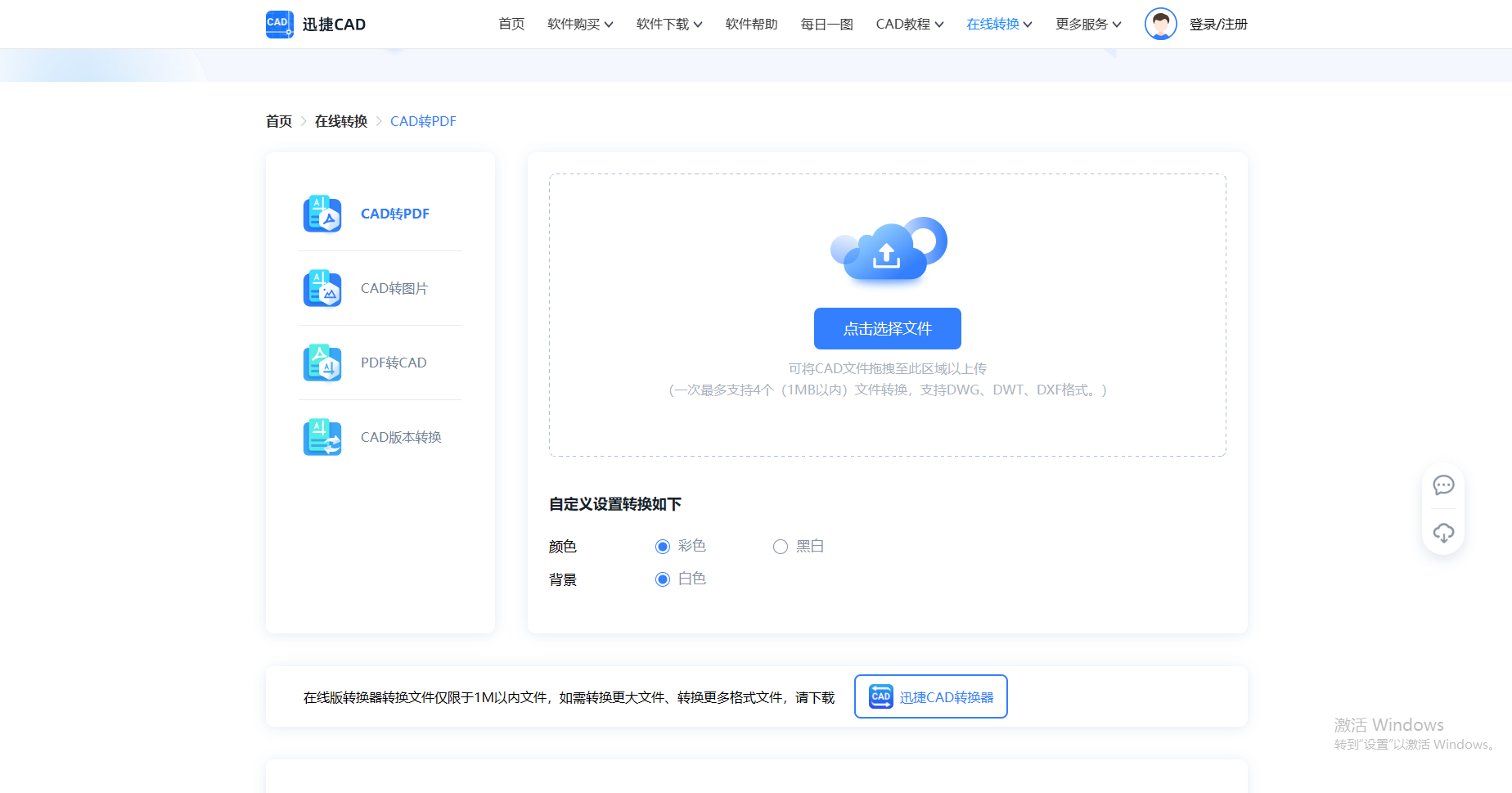Select the 彩色 color radio button
This screenshot has height=793, width=1512.
663,547
